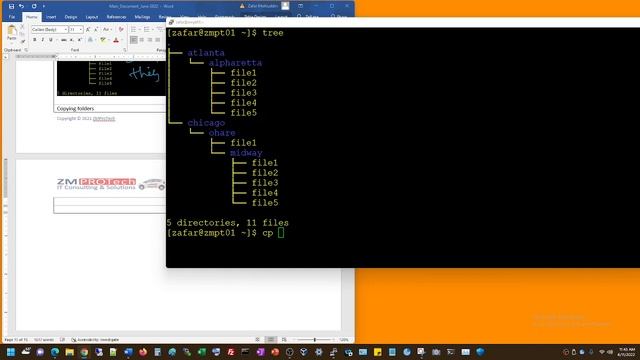Toggle bold formatting
640x360 pixels.
pos(35,40)
